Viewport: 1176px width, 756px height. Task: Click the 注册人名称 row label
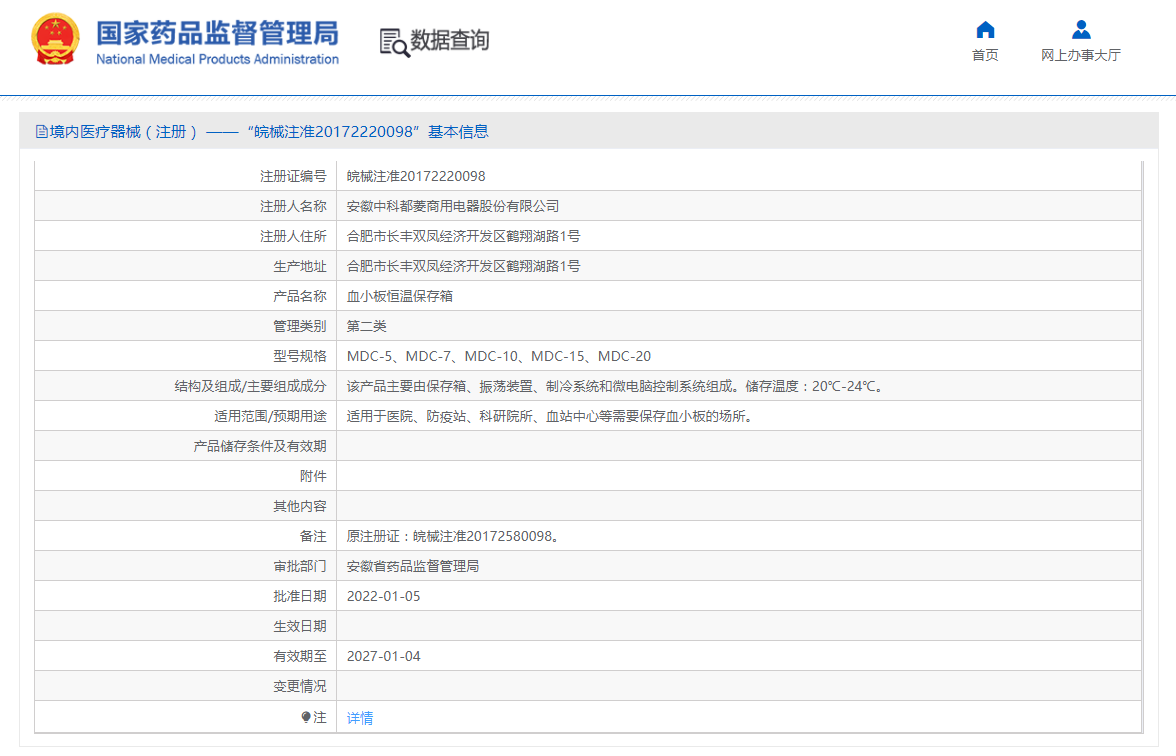pyautogui.click(x=293, y=206)
